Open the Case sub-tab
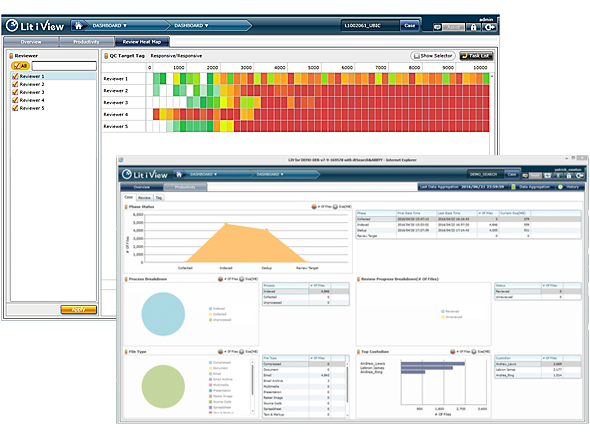Screen dimensions: 590x442 [x=129, y=197]
